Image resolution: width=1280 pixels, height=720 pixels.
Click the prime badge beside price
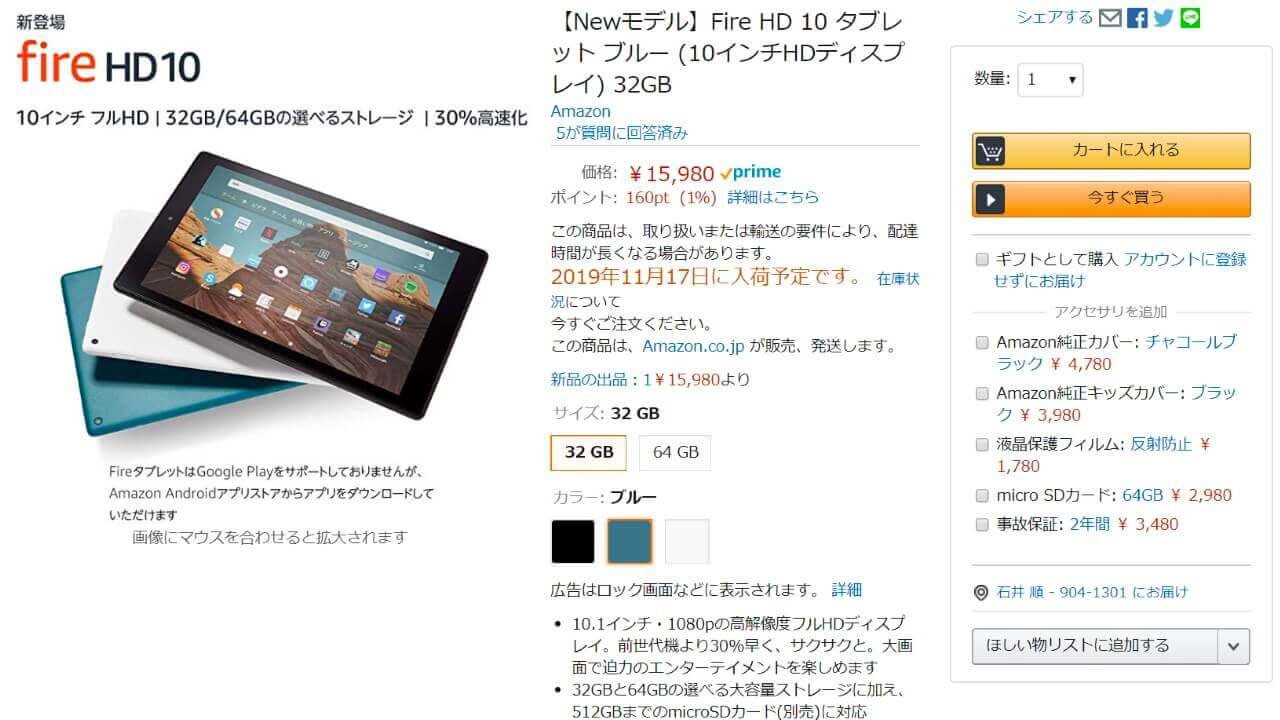tap(751, 173)
